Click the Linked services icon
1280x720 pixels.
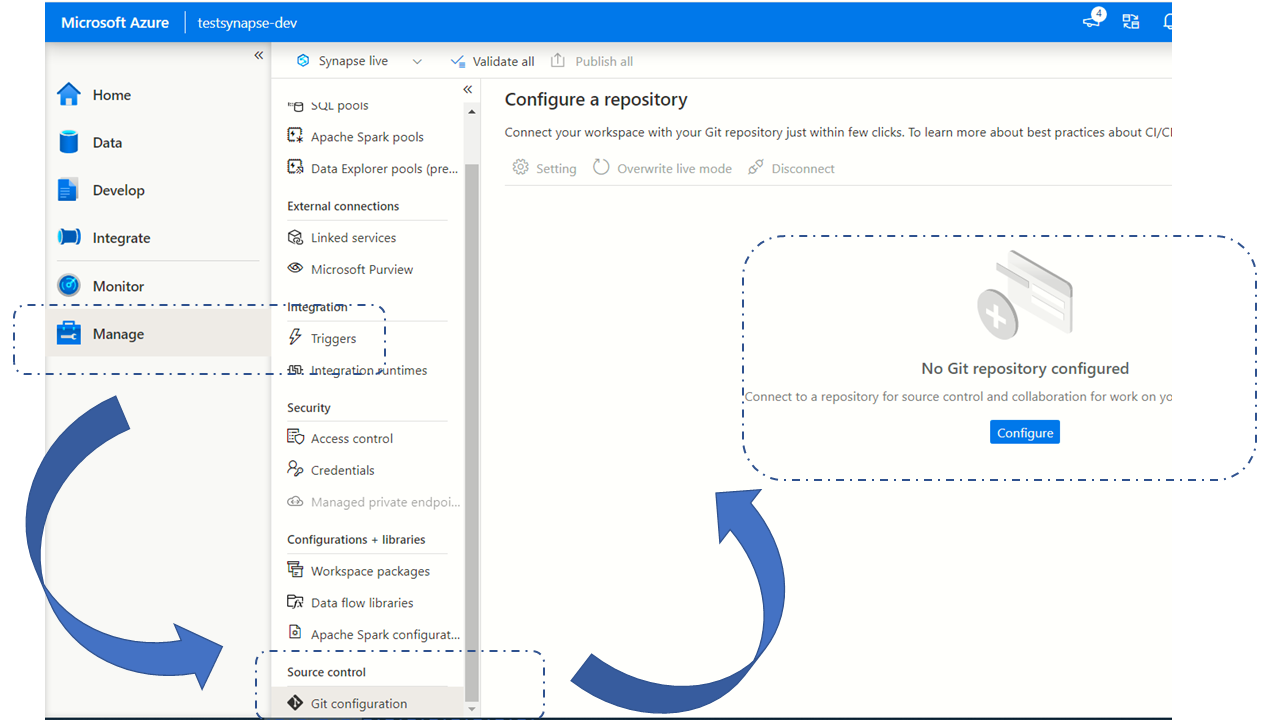[295, 237]
